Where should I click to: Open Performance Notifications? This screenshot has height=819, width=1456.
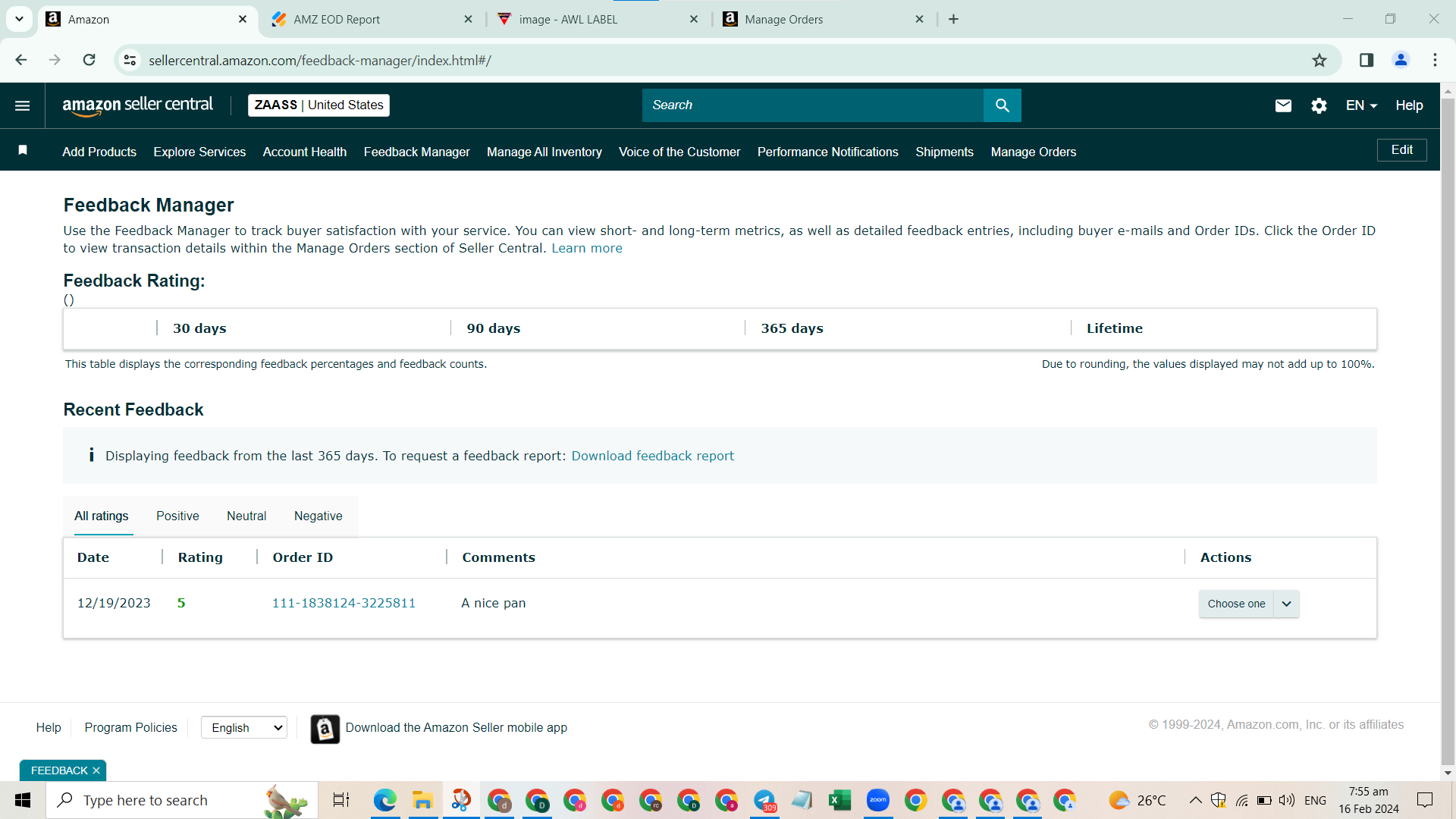tap(828, 152)
